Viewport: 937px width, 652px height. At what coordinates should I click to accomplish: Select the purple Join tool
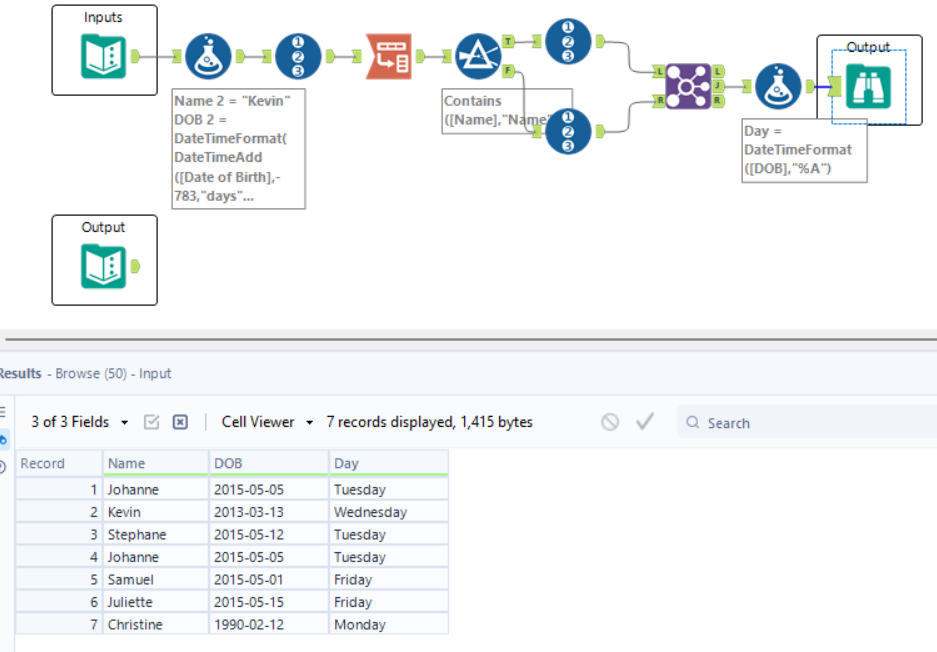(688, 87)
